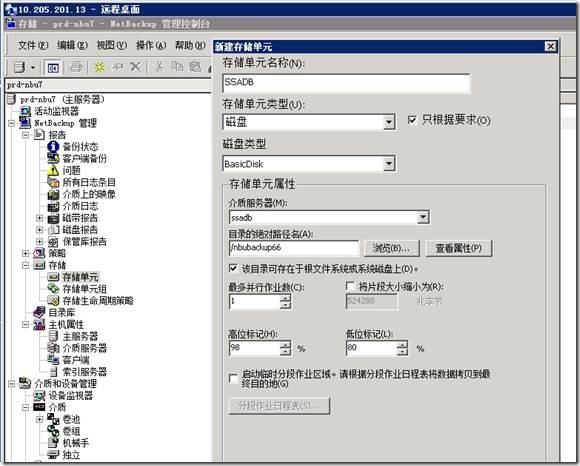The height and width of the screenshot is (466, 580).
Task: Toggle 该目录可存在于根文件系统 checkbox
Action: [x=233, y=268]
